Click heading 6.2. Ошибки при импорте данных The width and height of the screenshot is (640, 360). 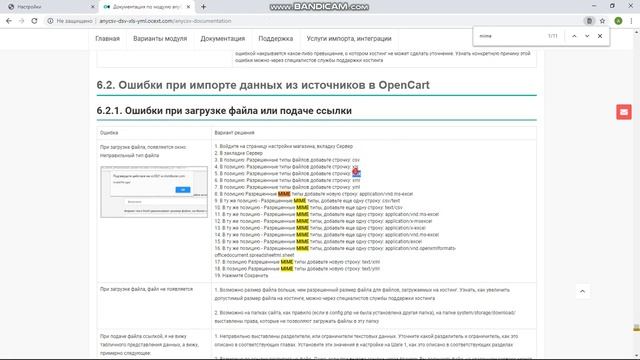(263, 85)
